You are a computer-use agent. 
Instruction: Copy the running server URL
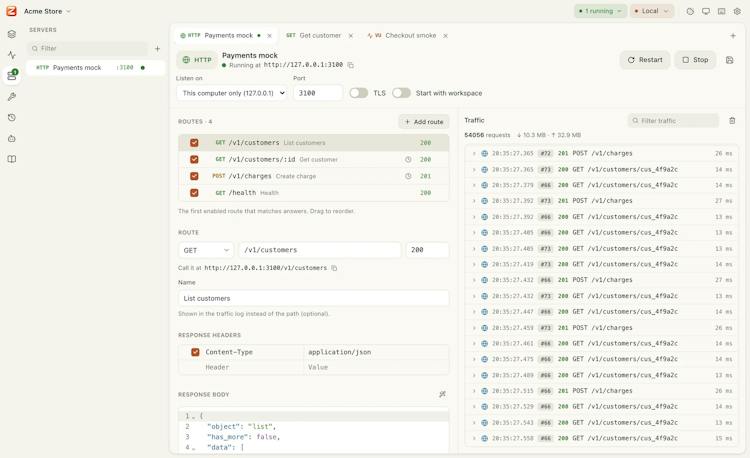click(351, 65)
